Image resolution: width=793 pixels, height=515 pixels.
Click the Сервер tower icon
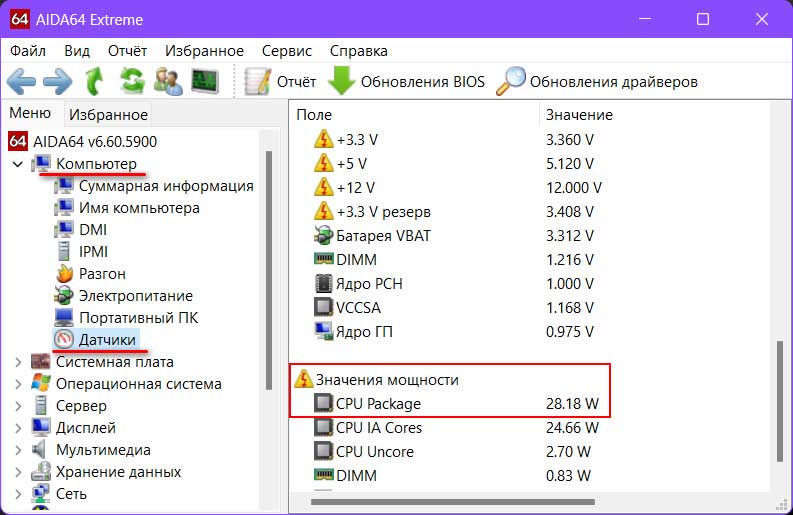[x=40, y=406]
